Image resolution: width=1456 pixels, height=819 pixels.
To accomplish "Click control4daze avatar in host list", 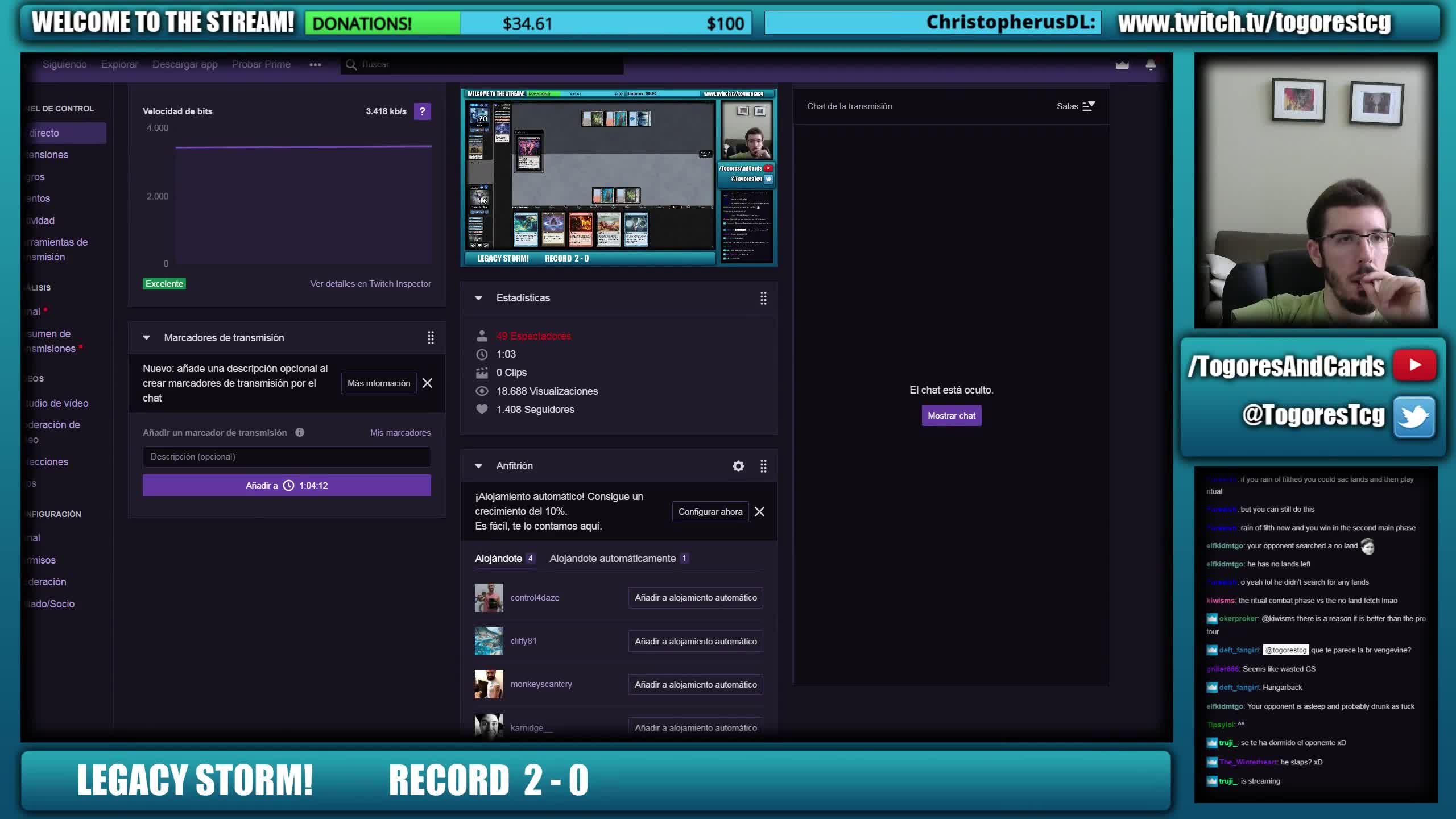I will tap(489, 597).
